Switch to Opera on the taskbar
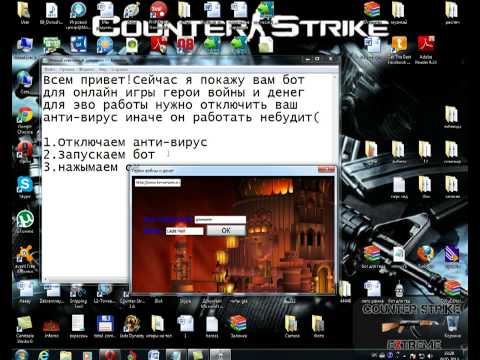The width and height of the screenshot is (480, 360). click(110, 355)
